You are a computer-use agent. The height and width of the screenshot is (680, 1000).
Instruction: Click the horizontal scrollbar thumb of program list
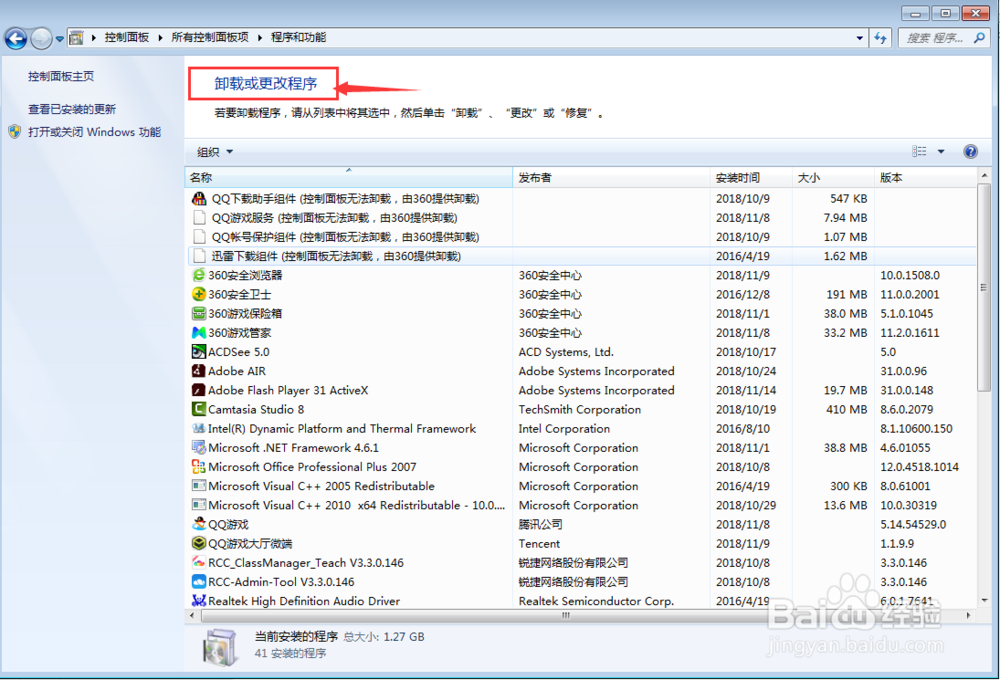click(565, 616)
